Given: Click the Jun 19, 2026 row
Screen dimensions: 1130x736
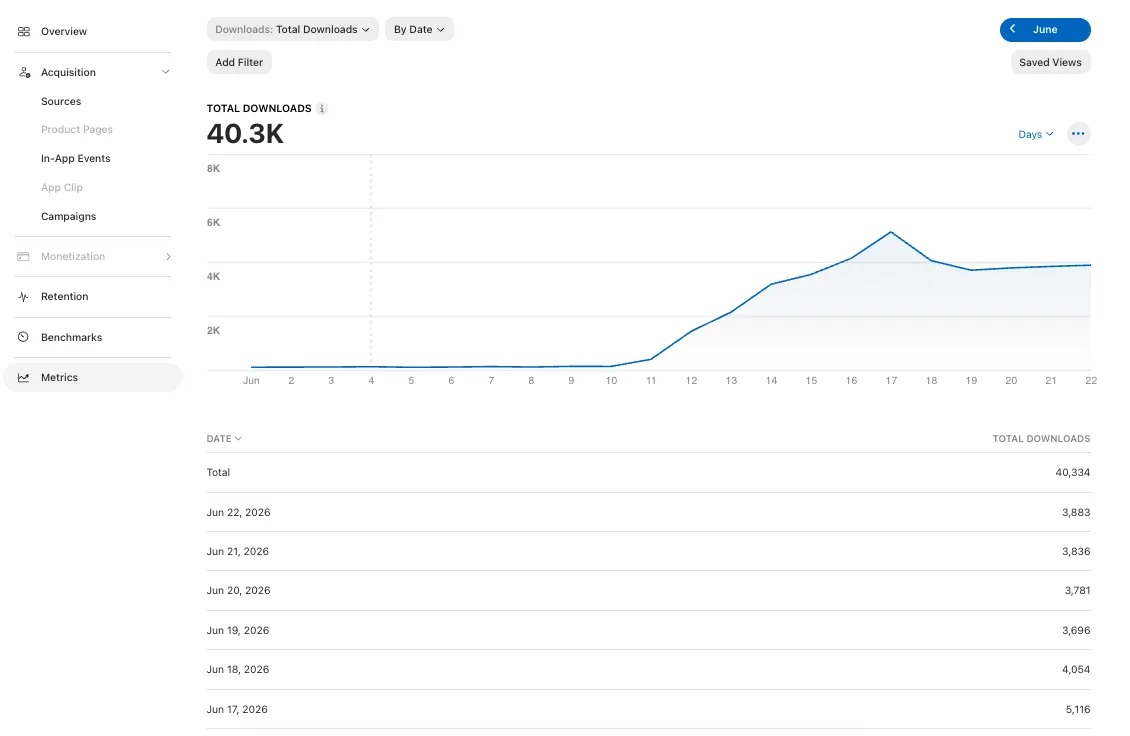Looking at the screenshot, I should [x=649, y=630].
